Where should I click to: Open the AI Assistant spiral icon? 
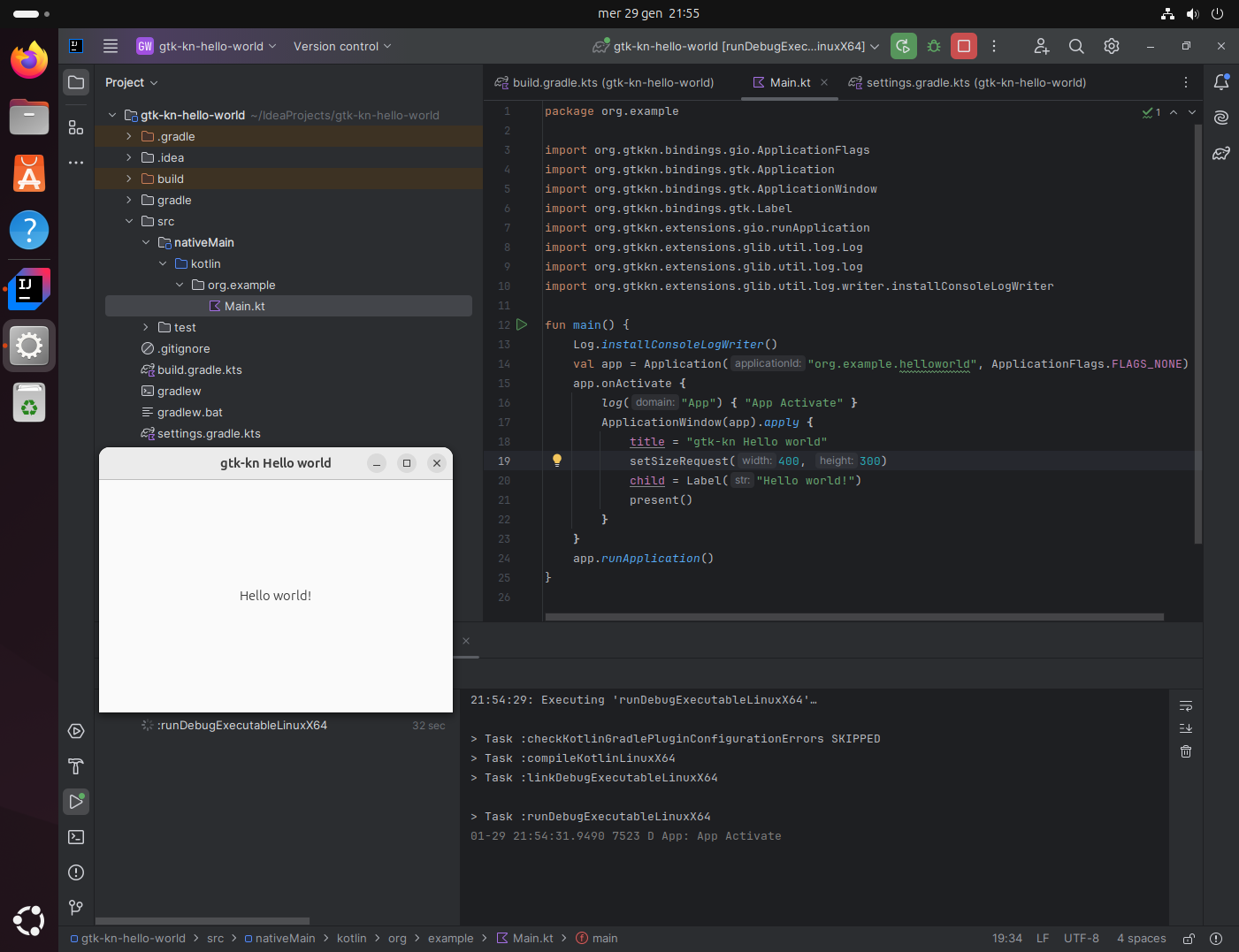coord(1221,118)
